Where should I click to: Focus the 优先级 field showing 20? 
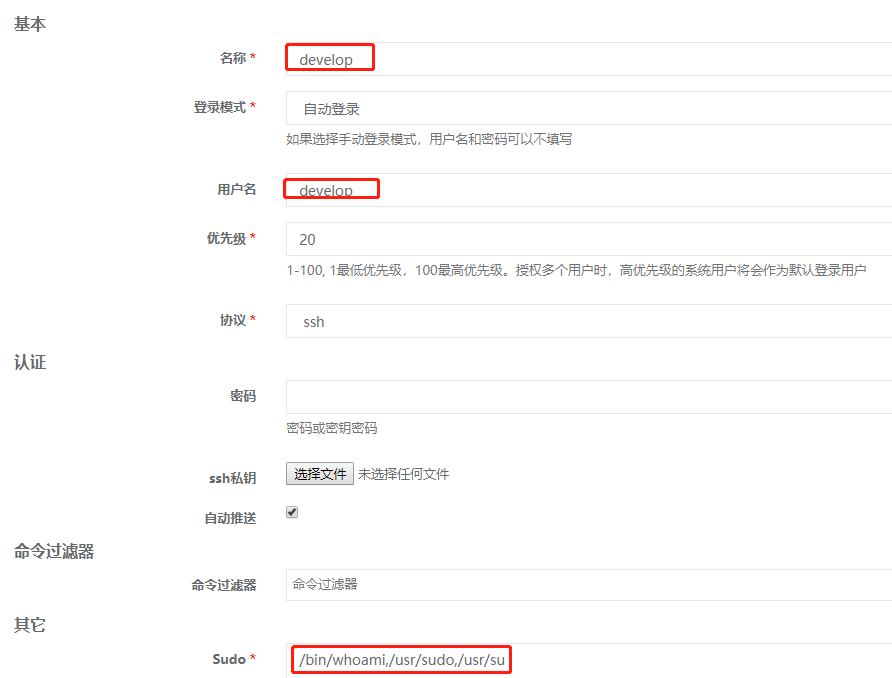[x=589, y=239]
